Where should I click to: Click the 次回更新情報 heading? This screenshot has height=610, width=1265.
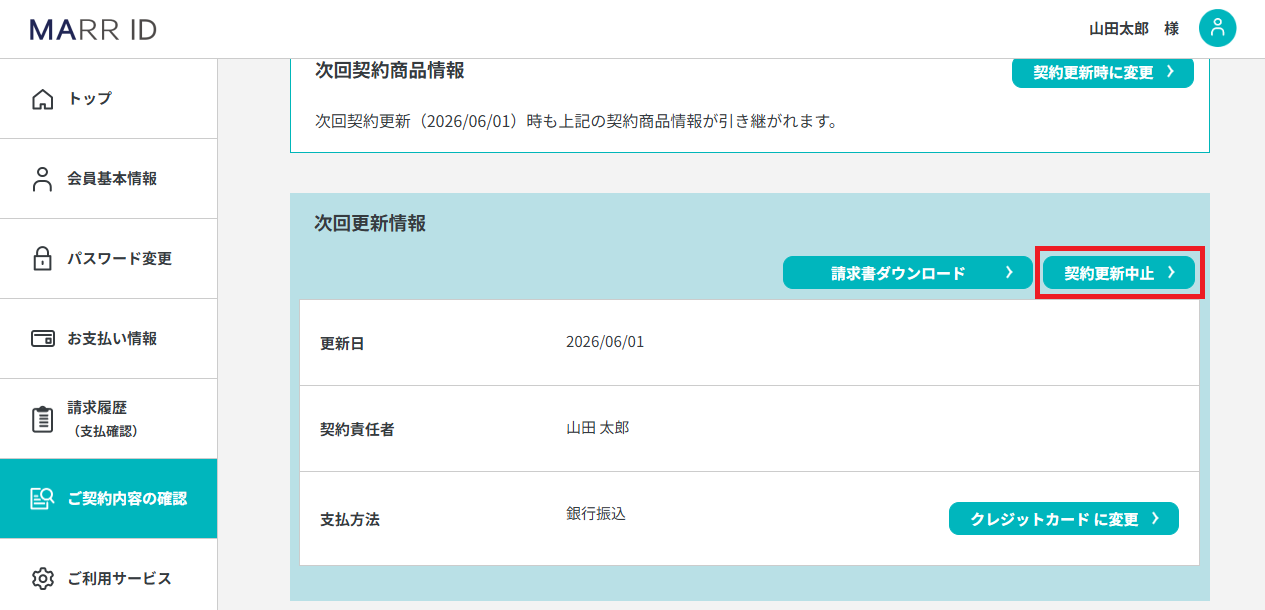[x=371, y=224]
